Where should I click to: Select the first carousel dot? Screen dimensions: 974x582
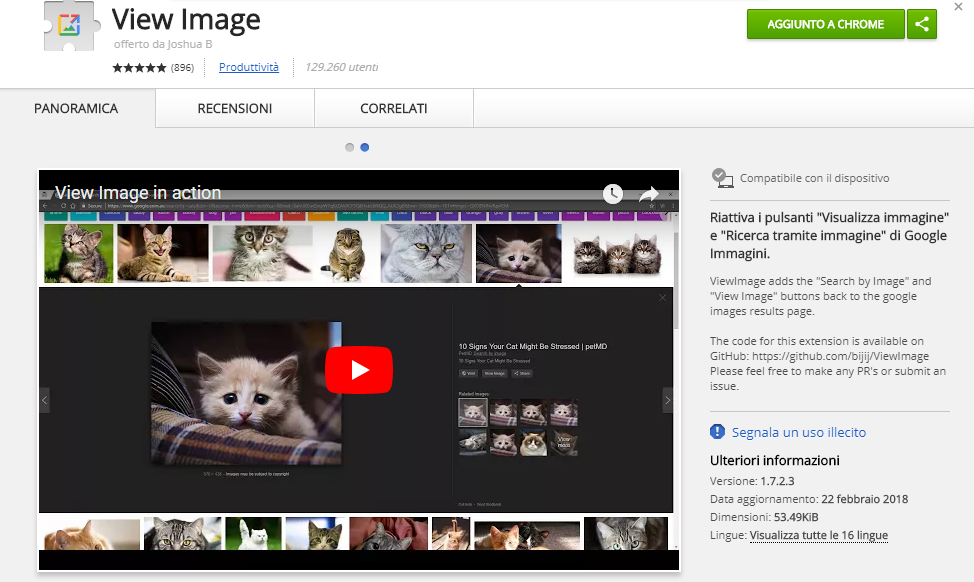pyautogui.click(x=349, y=147)
